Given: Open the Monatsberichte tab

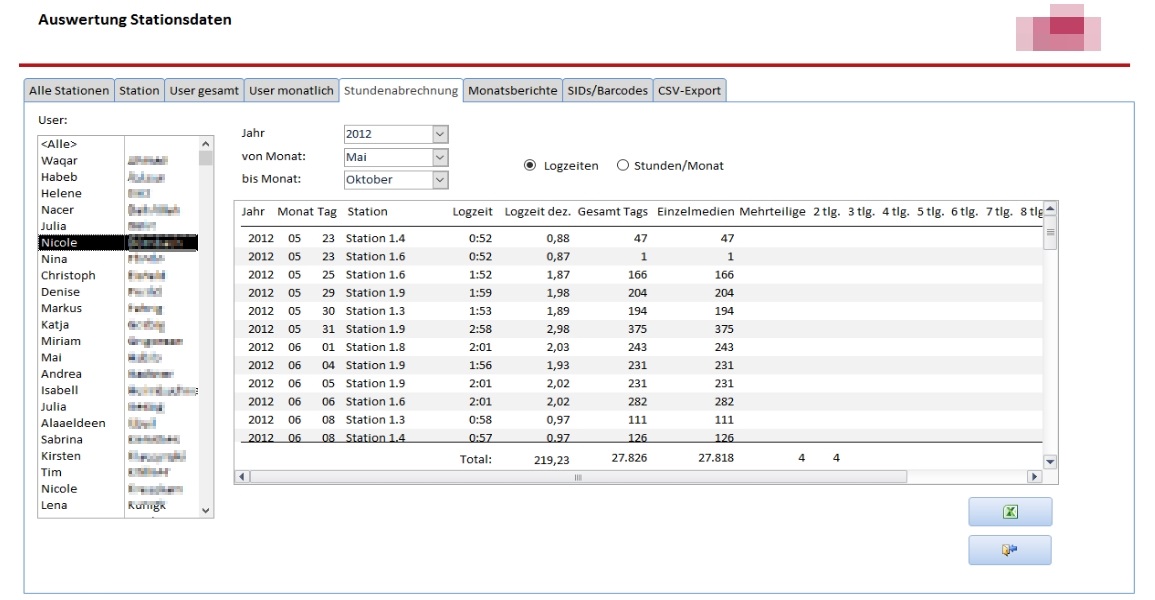Looking at the screenshot, I should coord(513,91).
